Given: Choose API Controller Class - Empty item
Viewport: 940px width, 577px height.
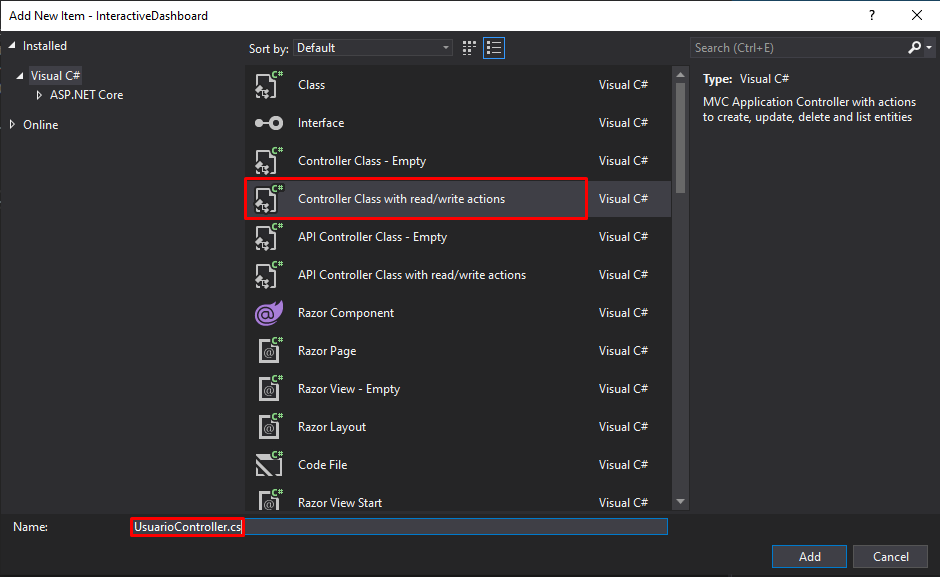Looking at the screenshot, I should [458, 237].
